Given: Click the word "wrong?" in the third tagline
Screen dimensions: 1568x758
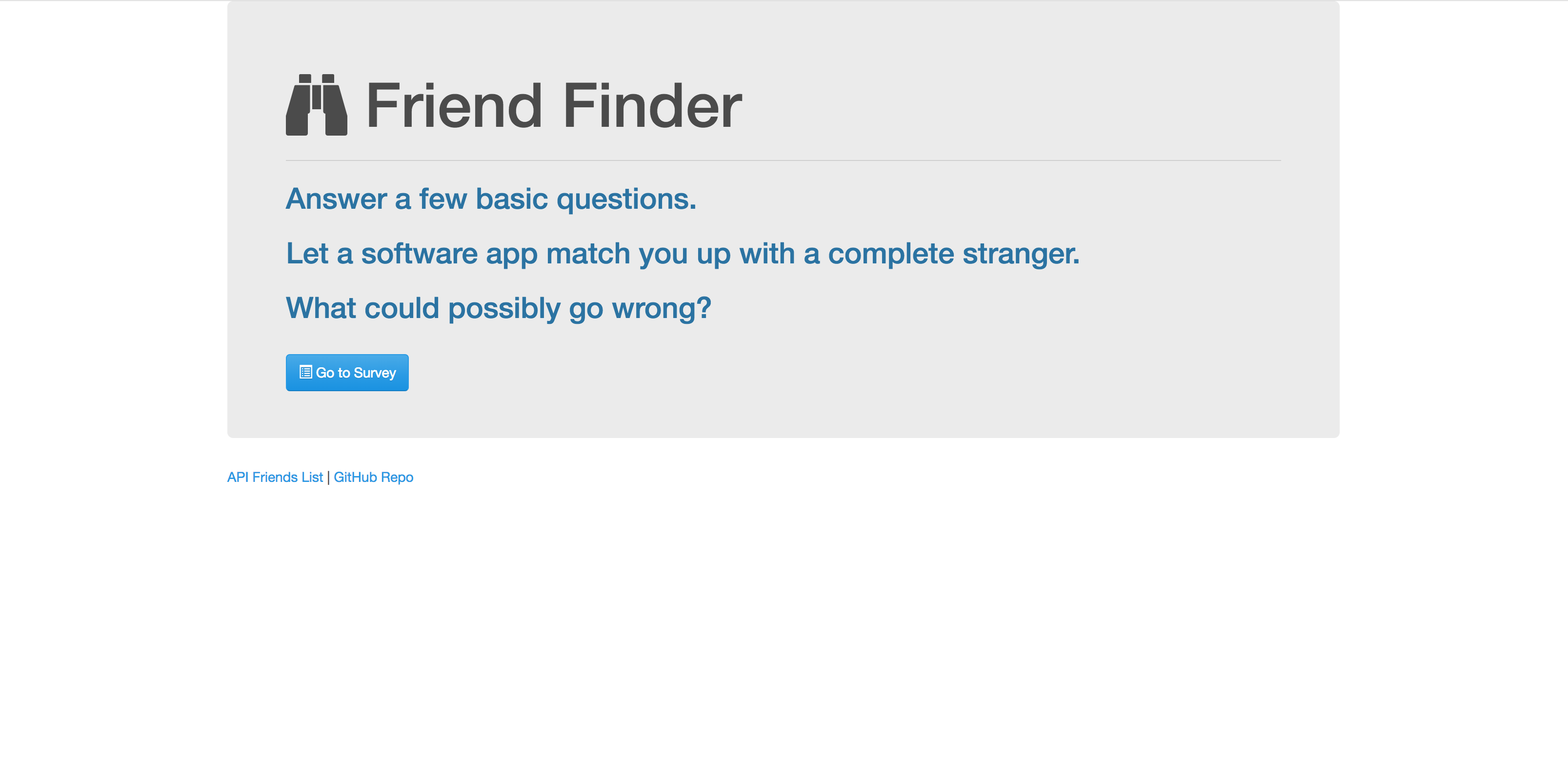Looking at the screenshot, I should (x=662, y=309).
